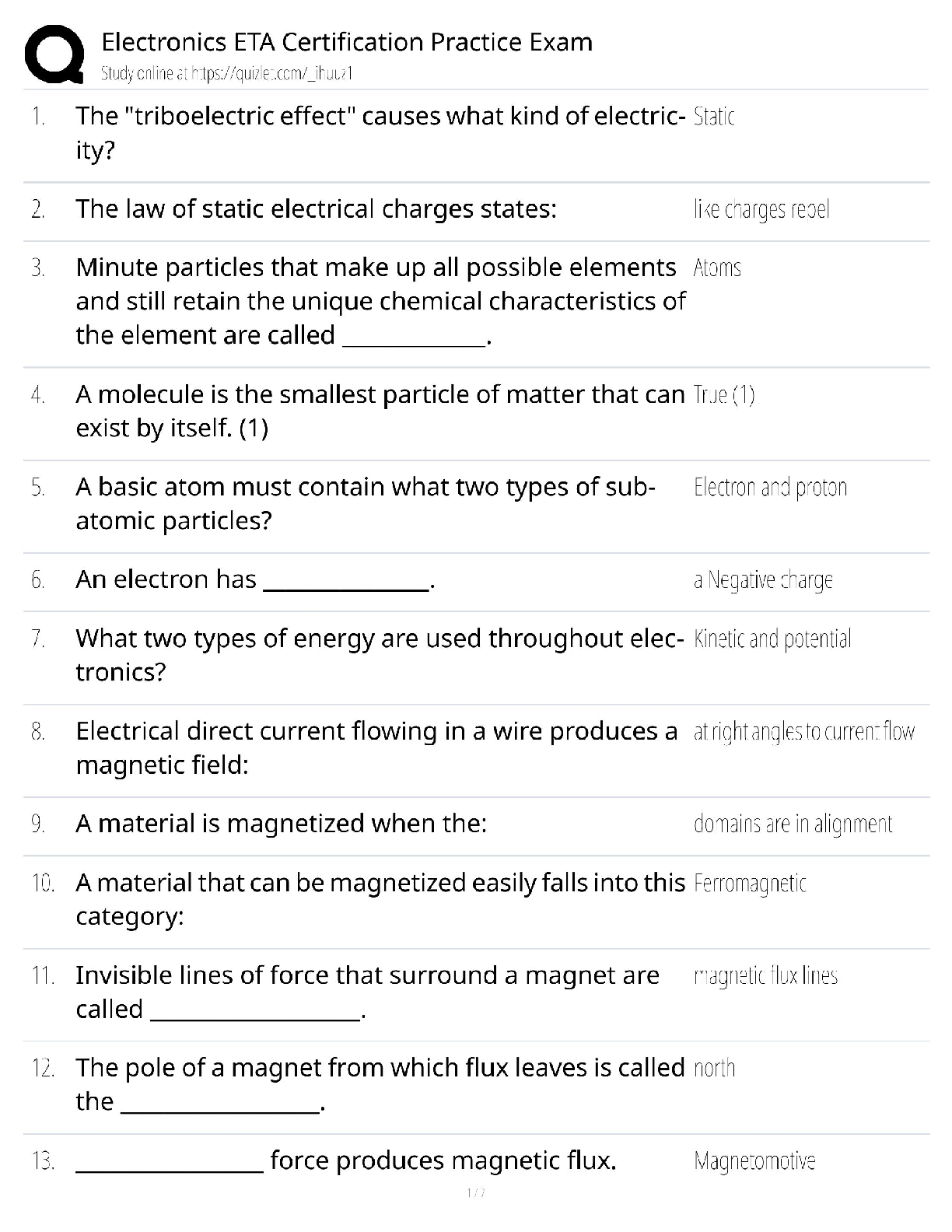The image size is (952, 1232).
Task: Click the answer "like charges repel"
Action: pyautogui.click(x=761, y=209)
